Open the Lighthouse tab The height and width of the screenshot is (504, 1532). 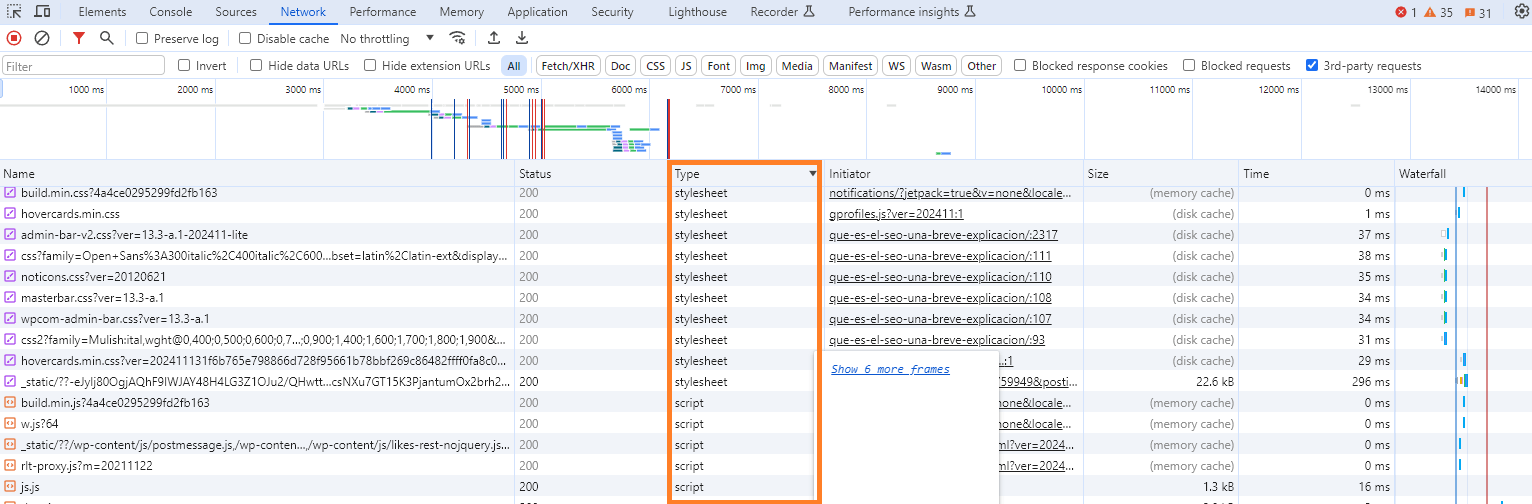tap(697, 12)
